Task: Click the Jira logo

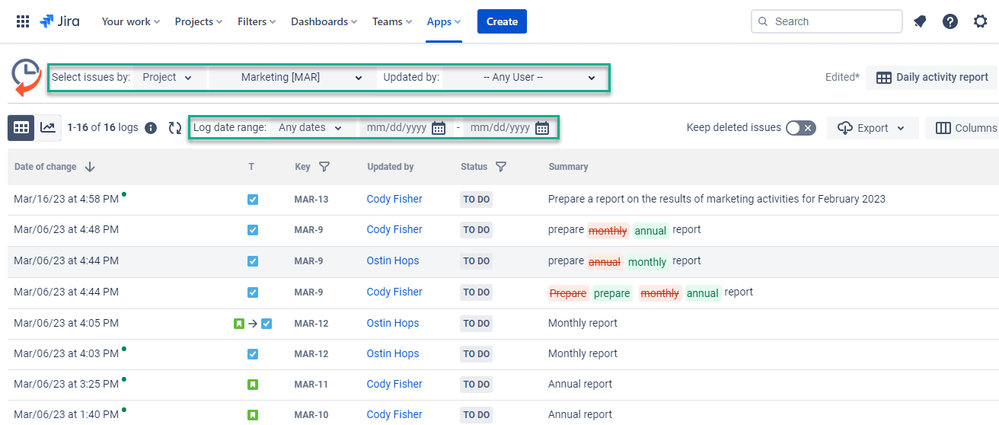Action: click(x=59, y=21)
